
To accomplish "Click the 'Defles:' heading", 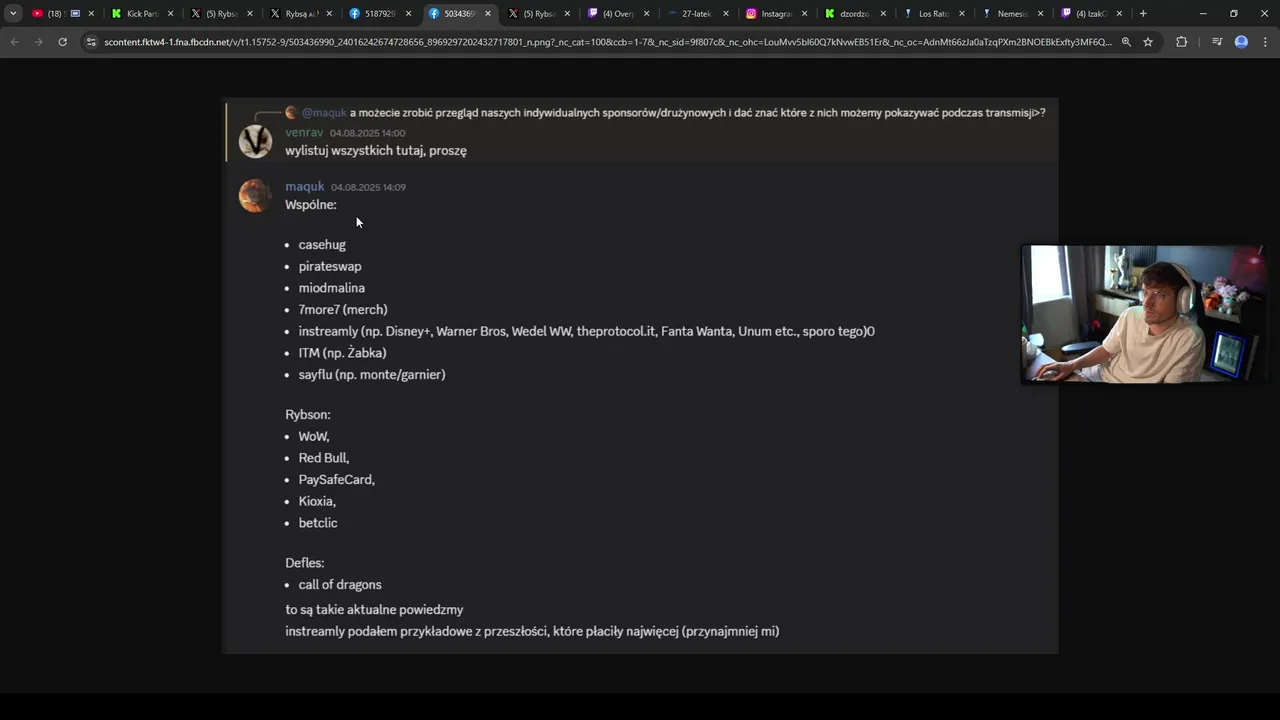I will coord(305,563).
